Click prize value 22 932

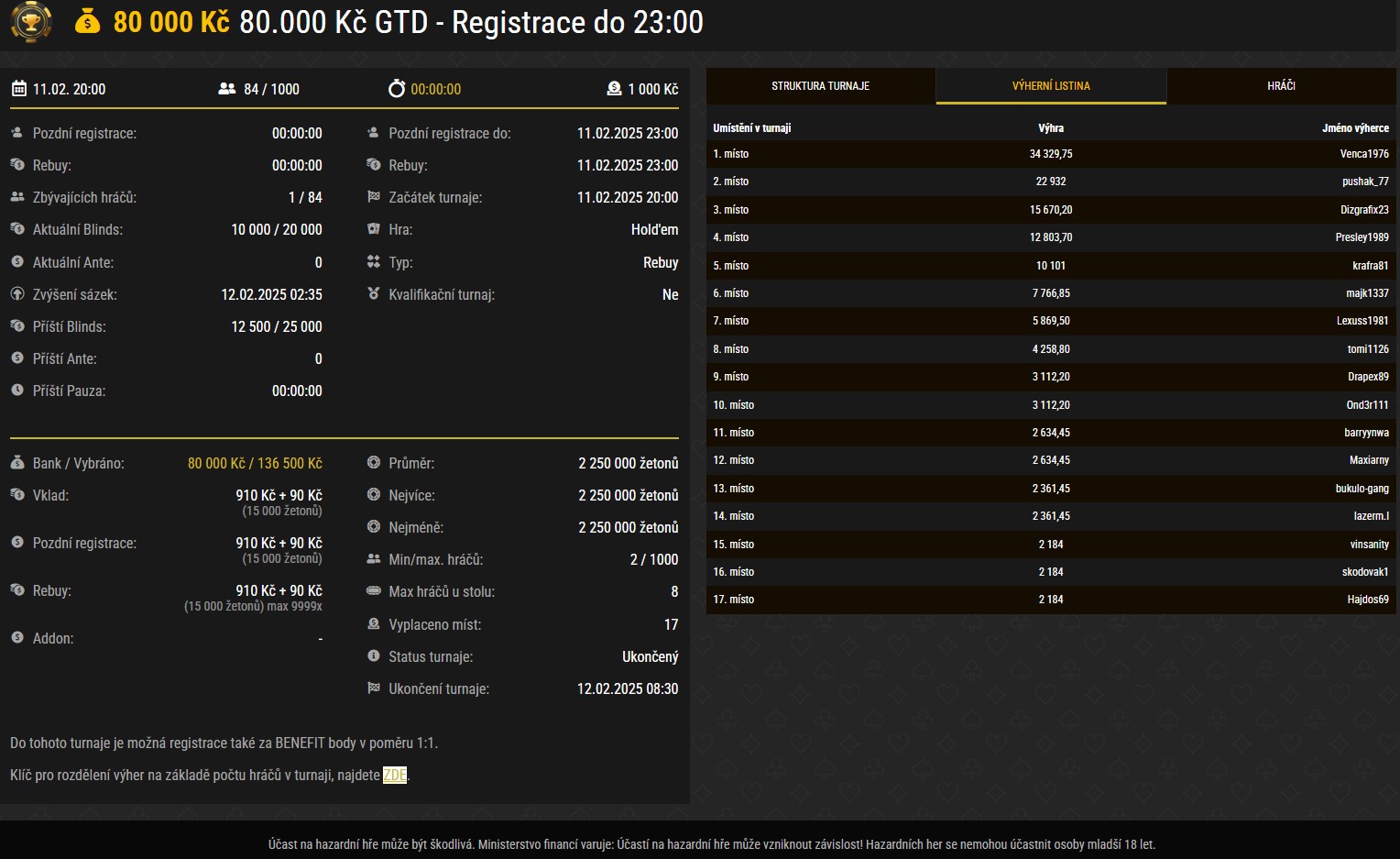[1051, 182]
